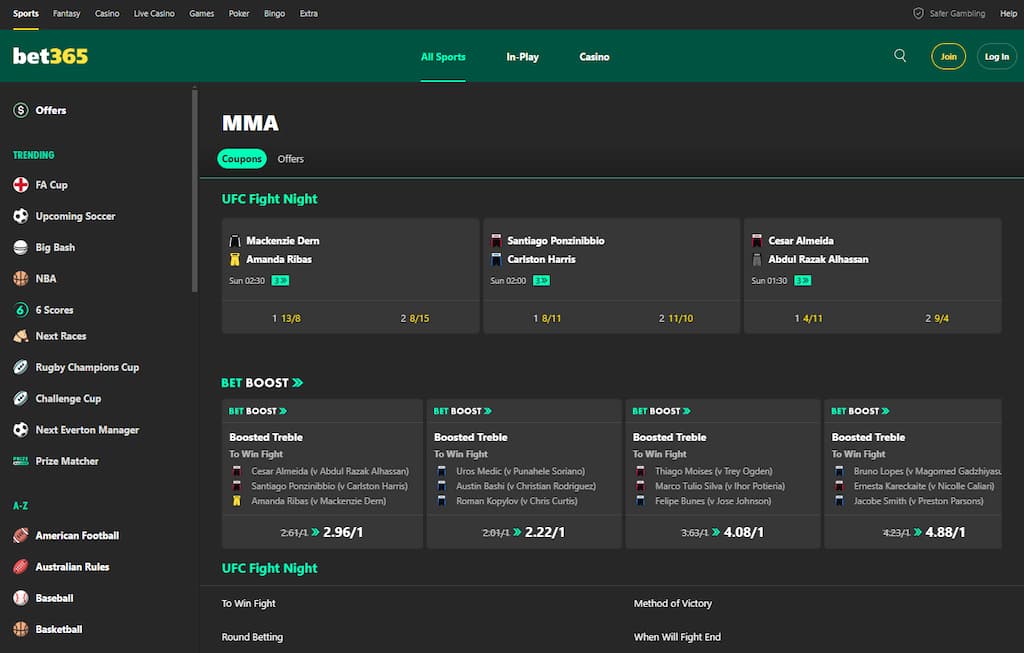Select the boosted treble at 2.22/1
Viewport: 1024px width, 653px height.
[x=524, y=532]
